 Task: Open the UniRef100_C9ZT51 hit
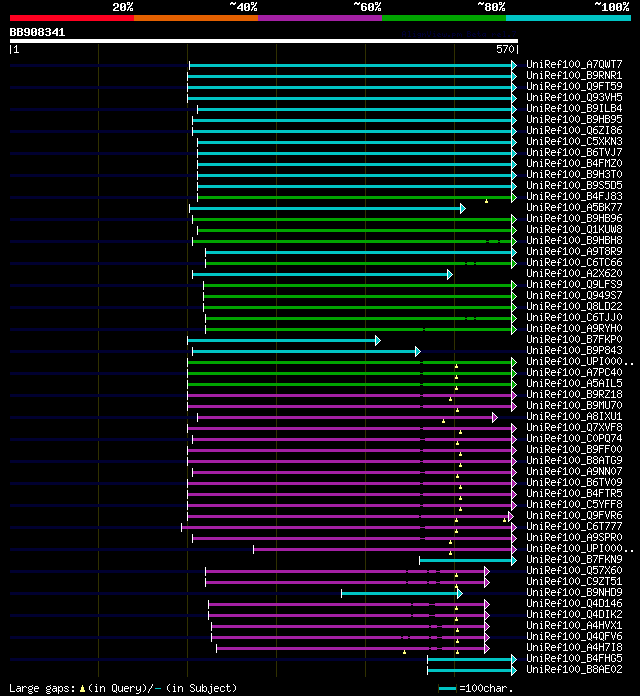point(574,581)
